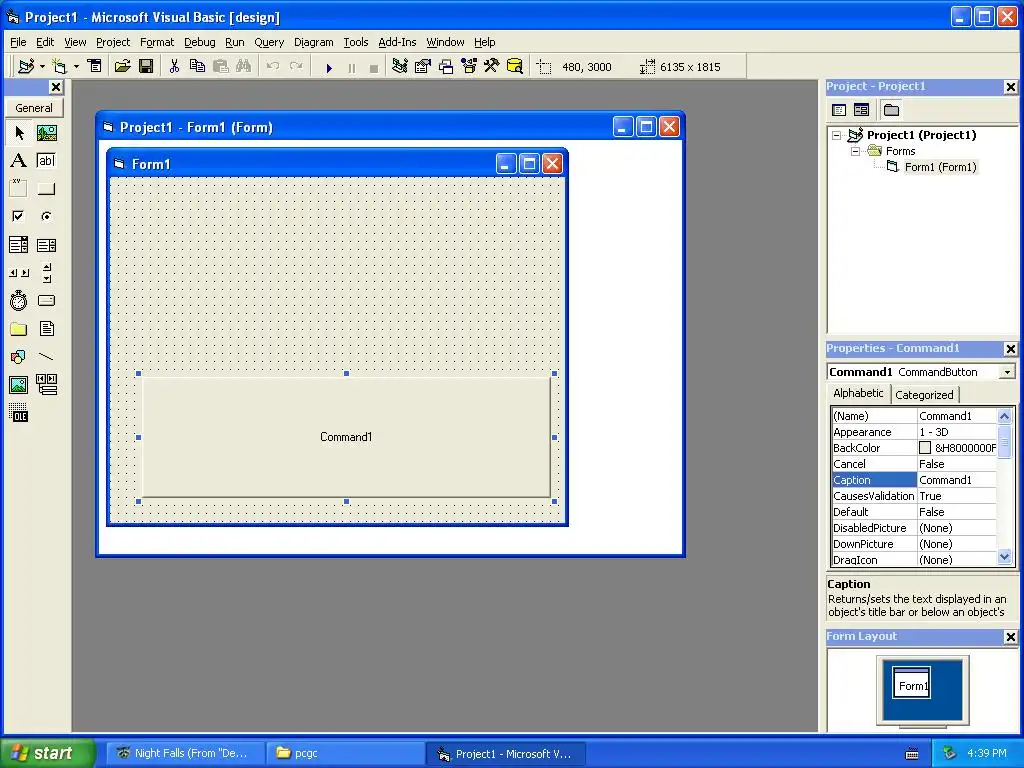
Task: Start the program with the Run arrow
Action: click(329, 67)
